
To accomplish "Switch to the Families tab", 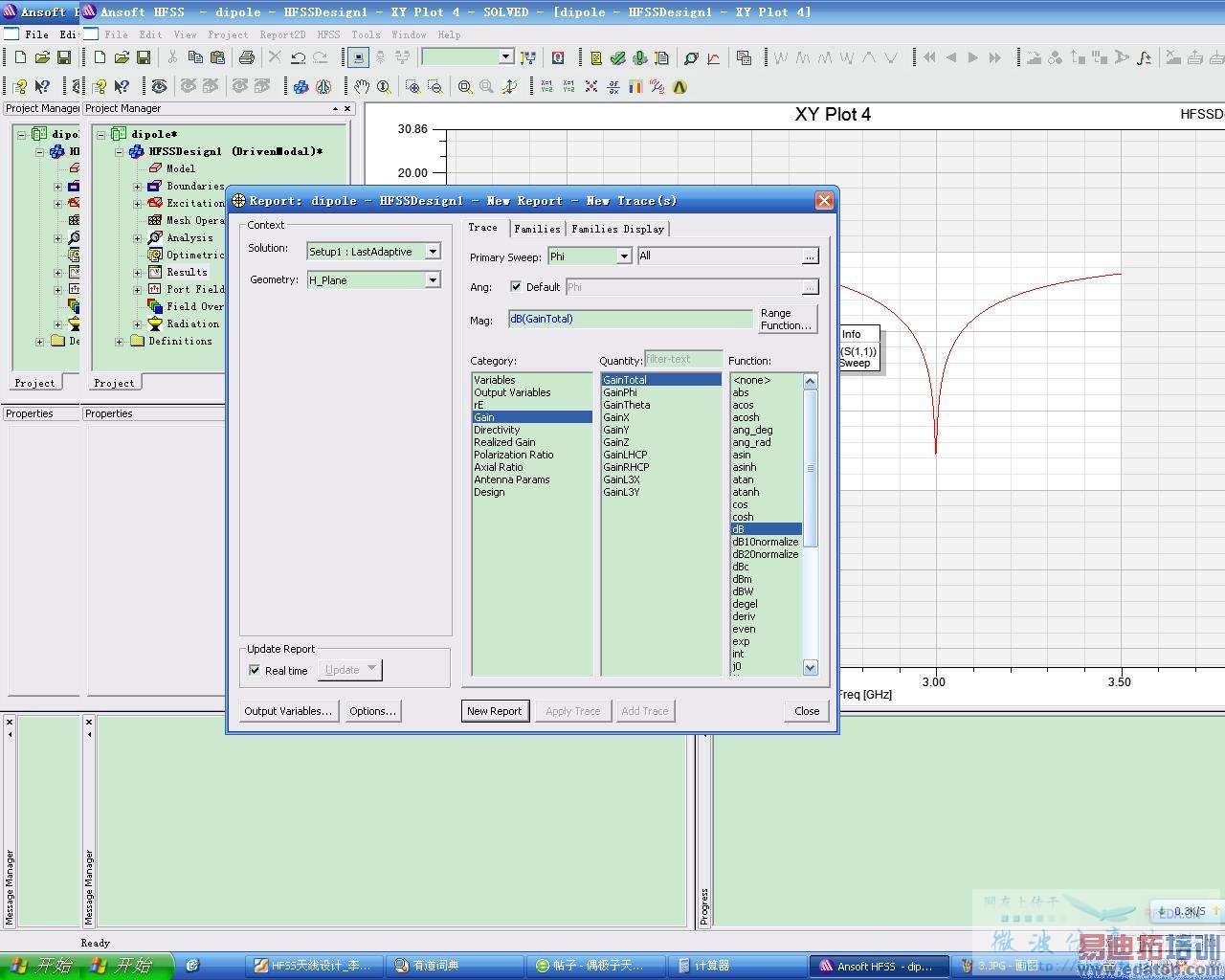I will [x=537, y=229].
